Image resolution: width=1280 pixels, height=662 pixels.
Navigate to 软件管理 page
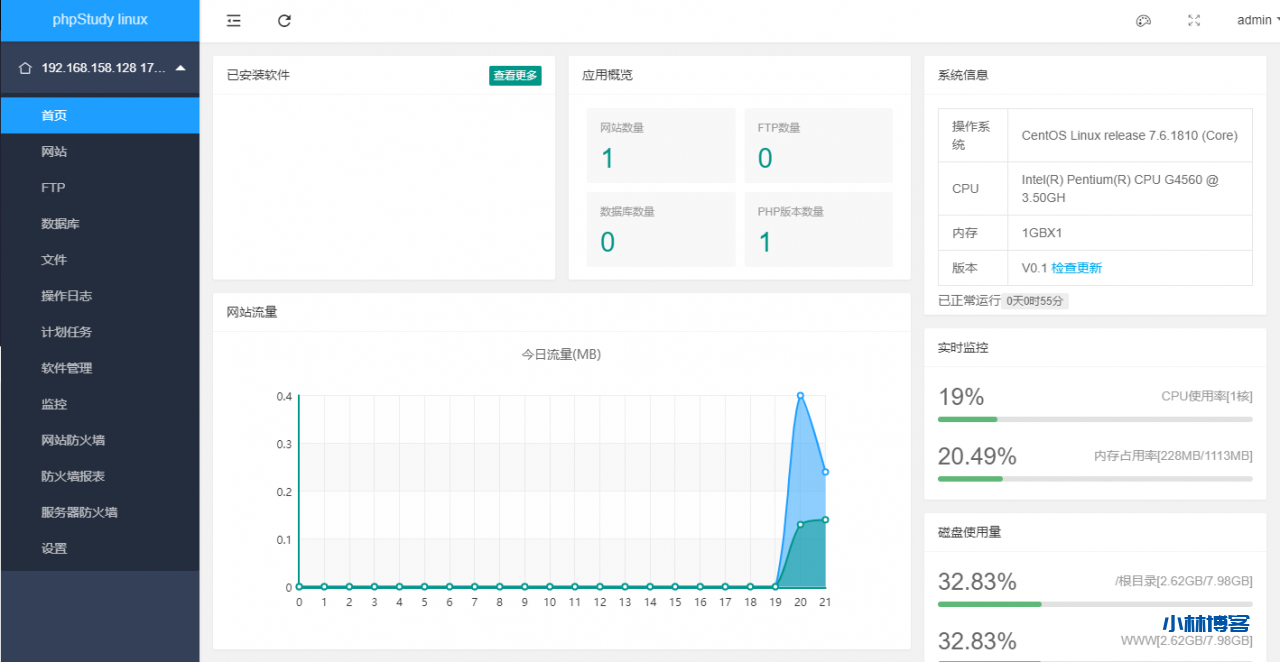pos(66,368)
